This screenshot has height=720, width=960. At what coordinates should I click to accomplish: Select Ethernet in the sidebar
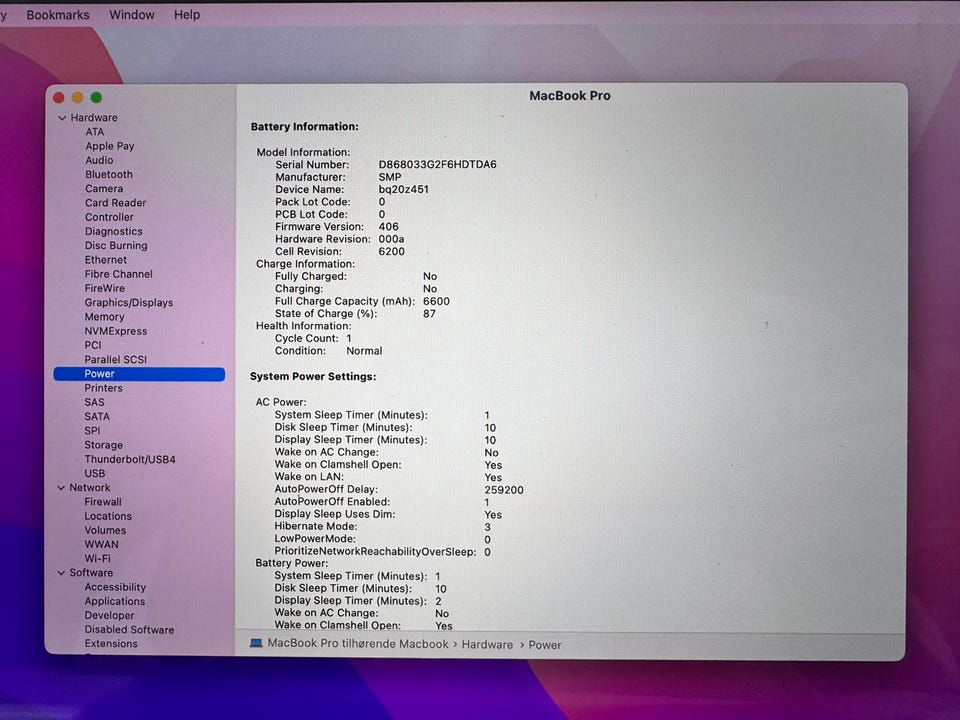pyautogui.click(x=106, y=260)
